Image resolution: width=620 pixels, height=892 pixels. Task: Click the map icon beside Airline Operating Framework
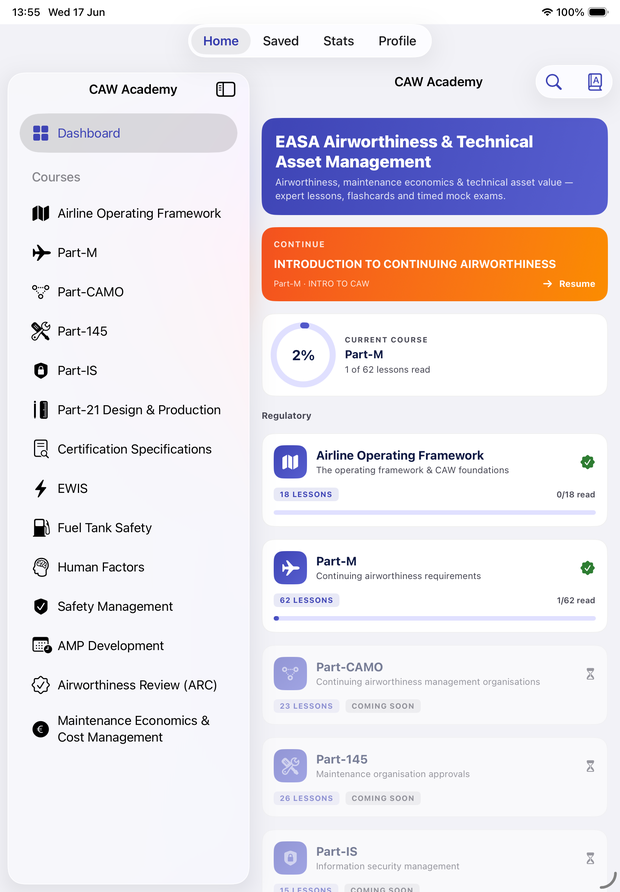pyautogui.click(x=40, y=213)
